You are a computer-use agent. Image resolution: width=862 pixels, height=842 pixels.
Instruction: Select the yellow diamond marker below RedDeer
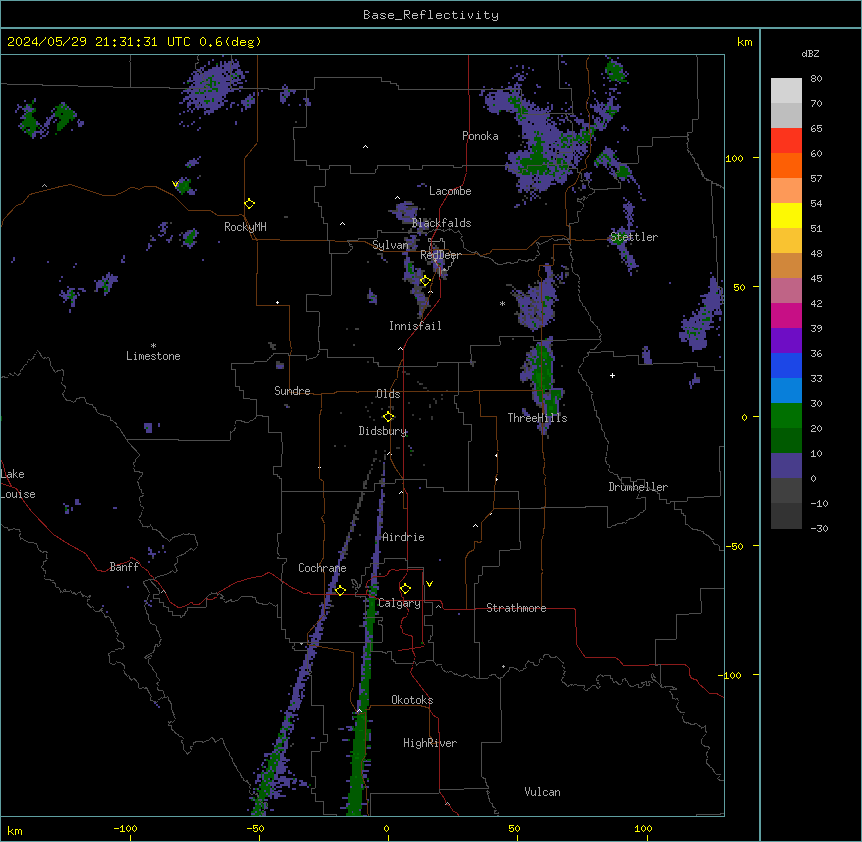425,281
